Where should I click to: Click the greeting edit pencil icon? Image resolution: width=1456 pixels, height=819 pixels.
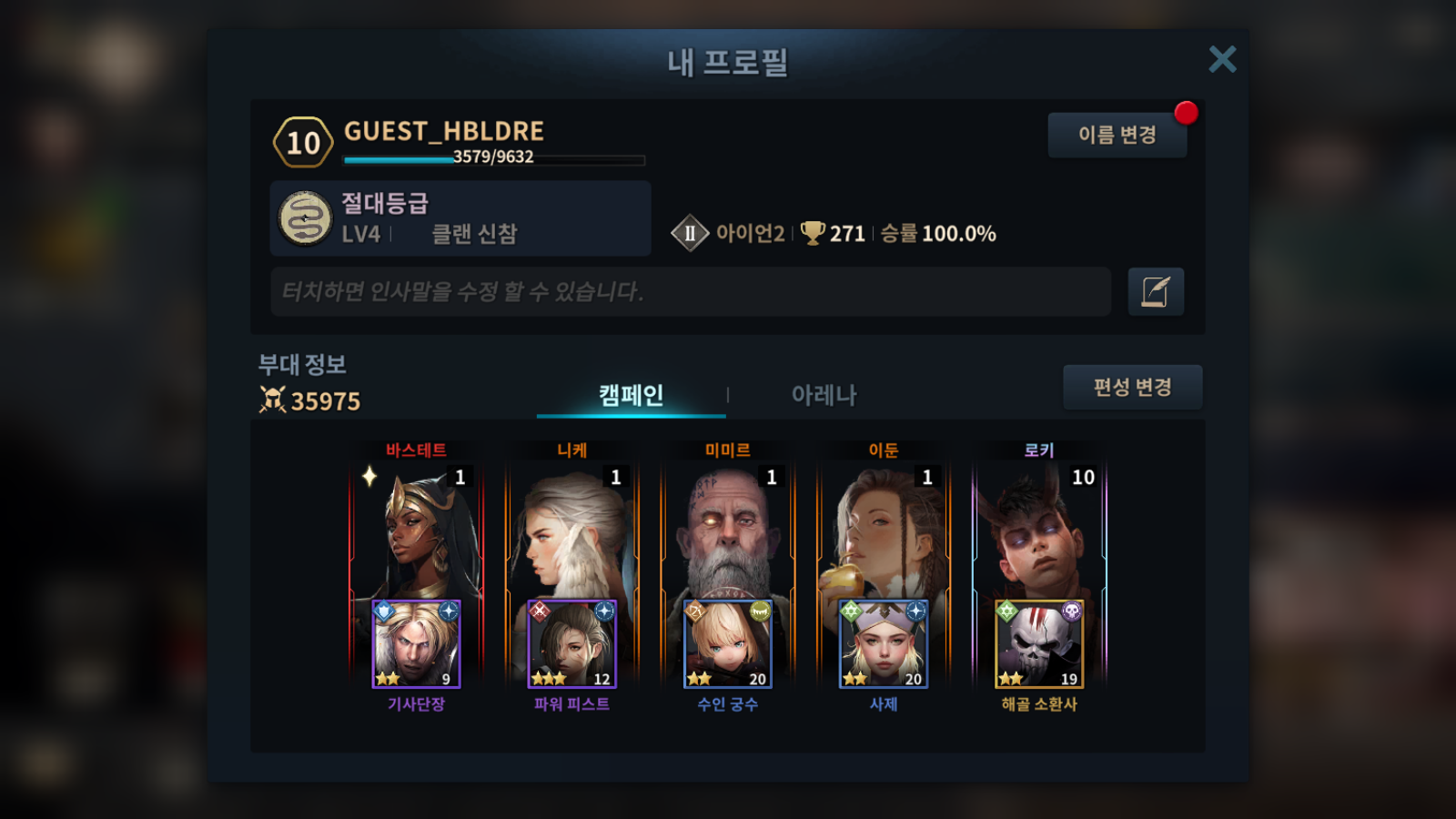tap(1156, 292)
